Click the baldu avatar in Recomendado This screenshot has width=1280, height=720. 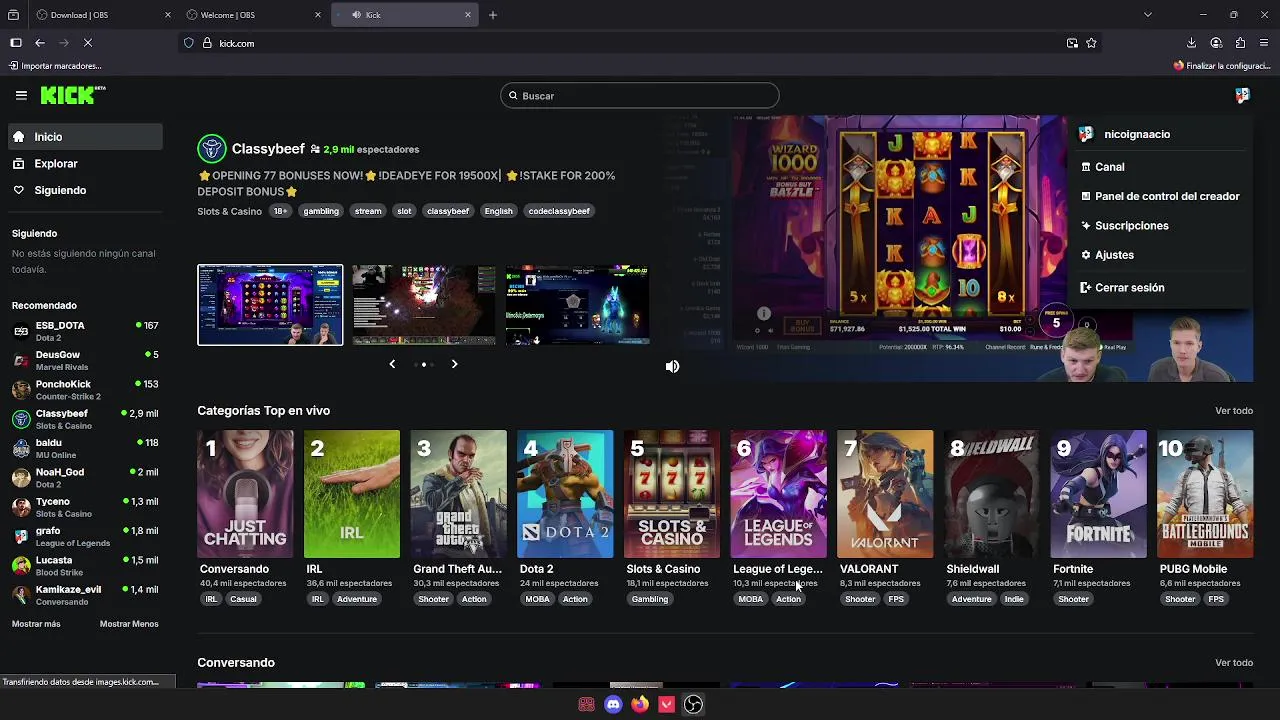21,449
